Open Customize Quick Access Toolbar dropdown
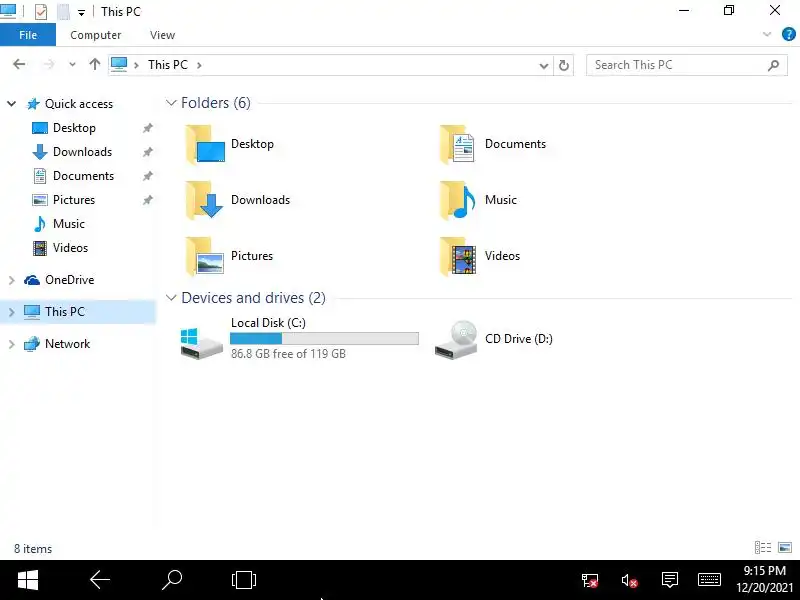Image resolution: width=800 pixels, height=600 pixels. coord(81,13)
